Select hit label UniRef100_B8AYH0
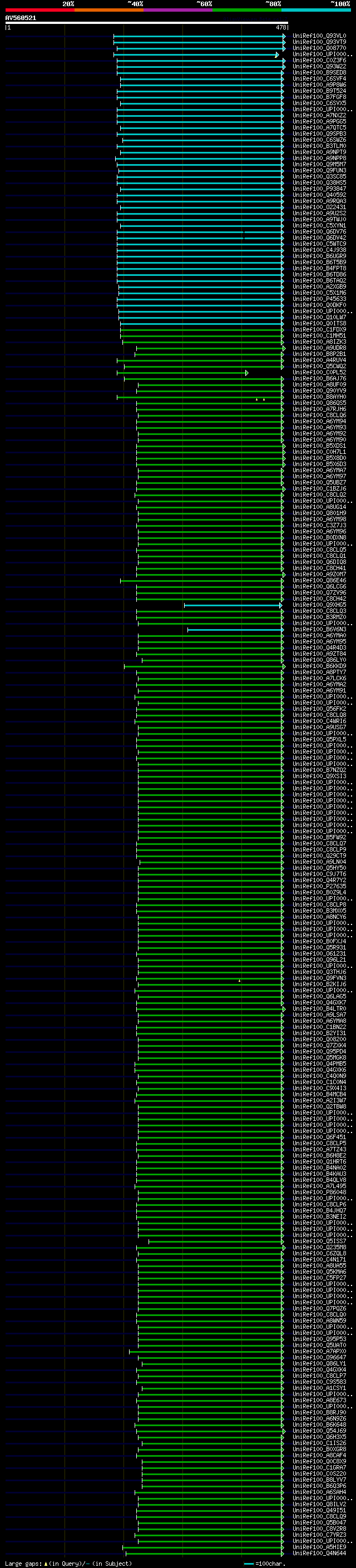Image resolution: width=356 pixels, height=1568 pixels. pyautogui.click(x=319, y=397)
